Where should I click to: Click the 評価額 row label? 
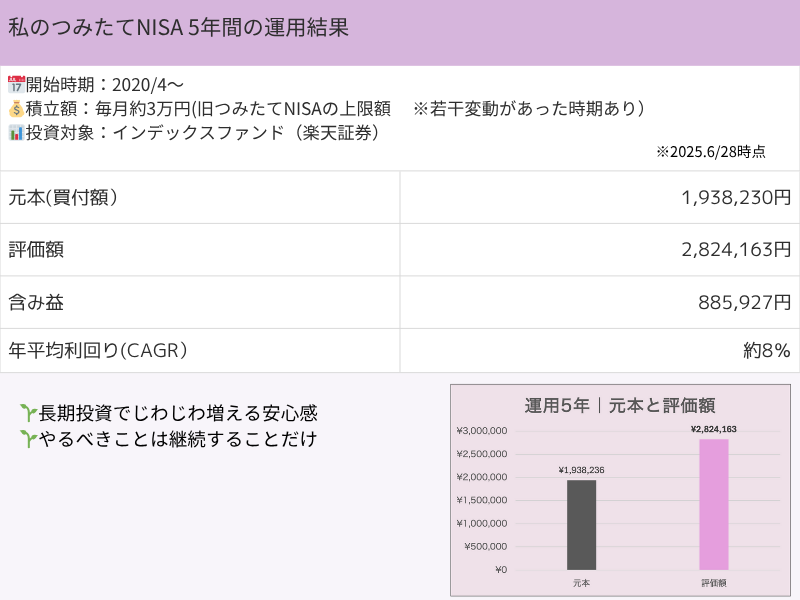36,250
